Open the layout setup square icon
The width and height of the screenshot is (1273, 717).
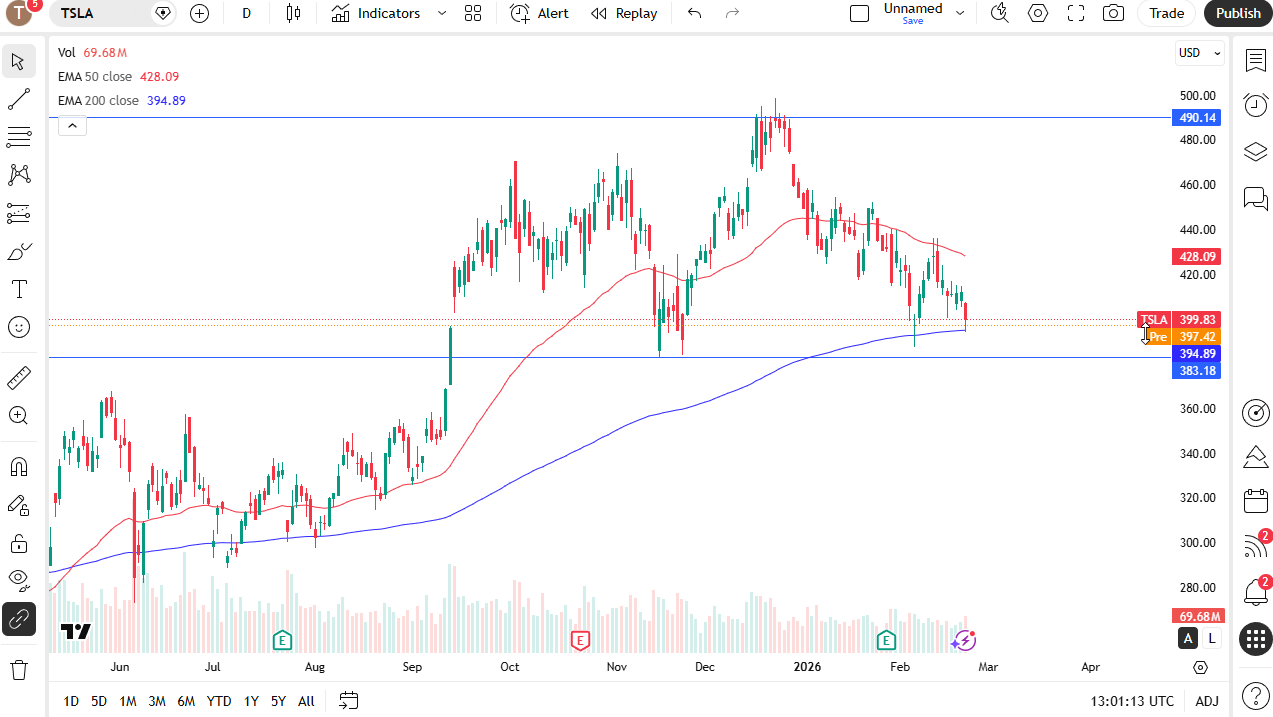[859, 13]
